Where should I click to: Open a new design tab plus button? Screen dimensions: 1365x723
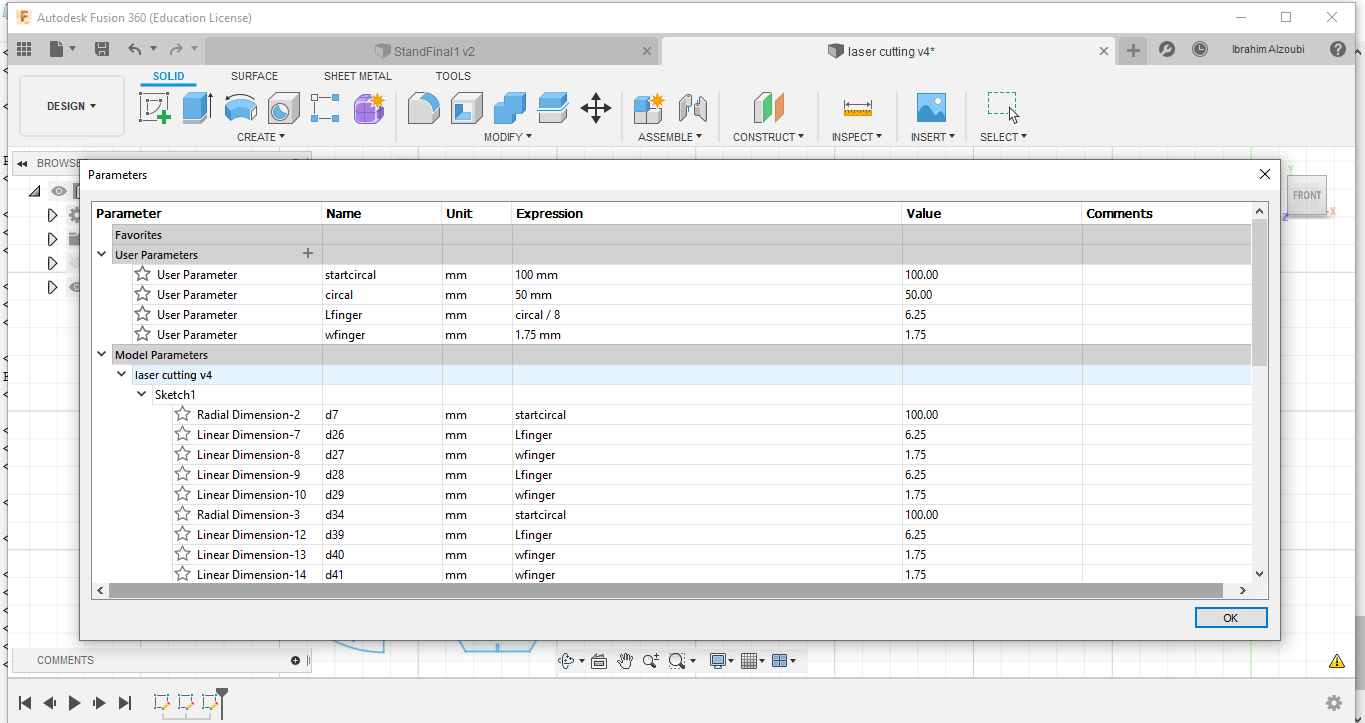(x=1132, y=50)
